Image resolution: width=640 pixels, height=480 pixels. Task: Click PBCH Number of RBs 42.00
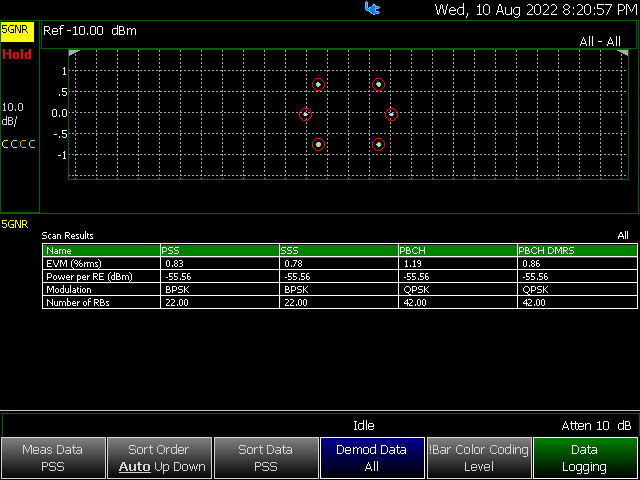415,303
